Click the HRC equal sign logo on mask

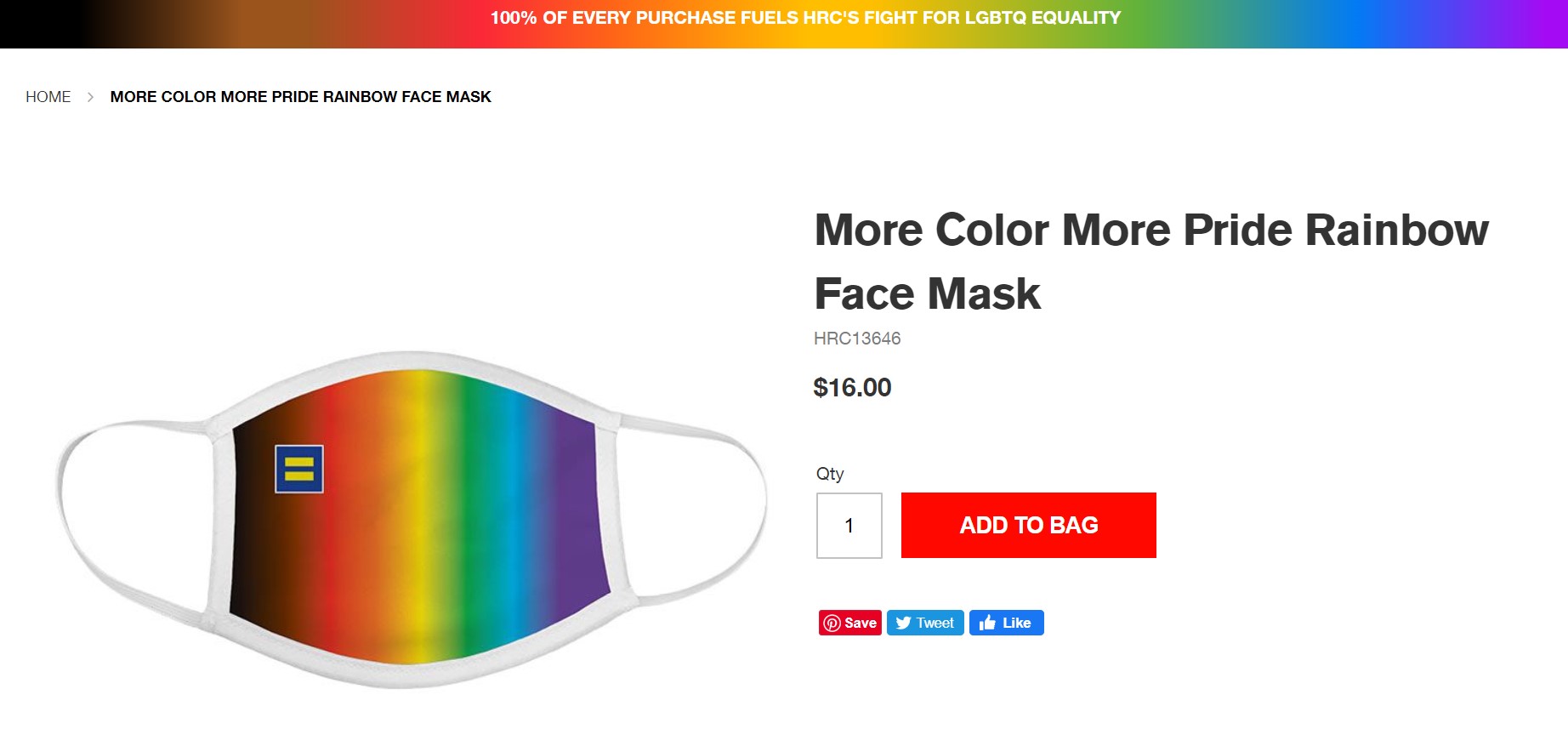[x=299, y=469]
